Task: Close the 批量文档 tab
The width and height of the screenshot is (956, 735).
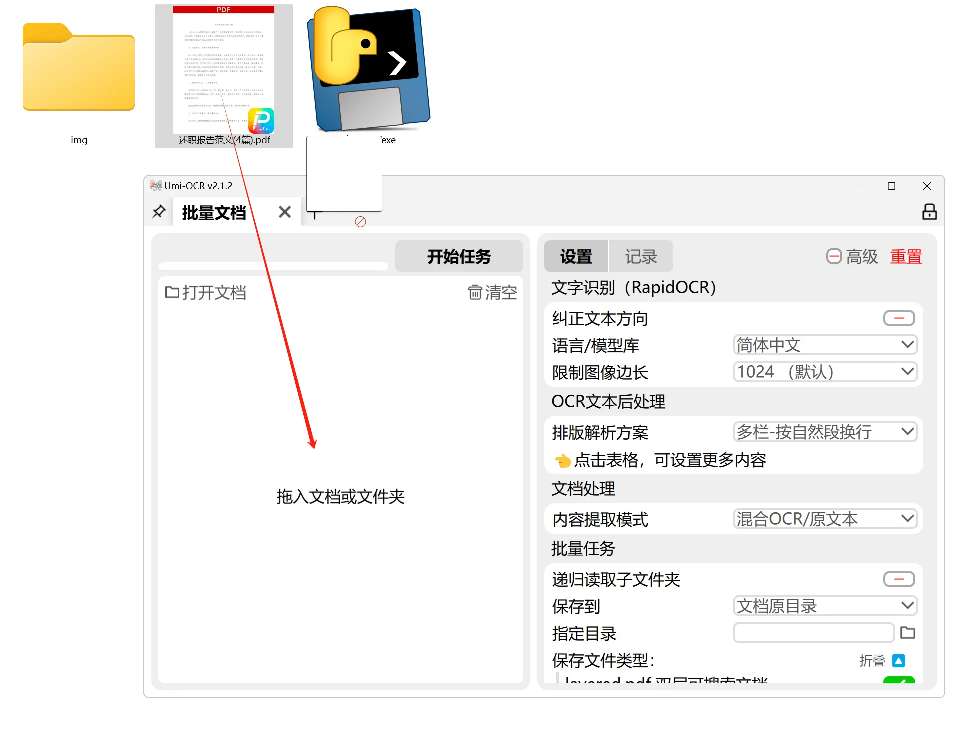Action: [284, 212]
